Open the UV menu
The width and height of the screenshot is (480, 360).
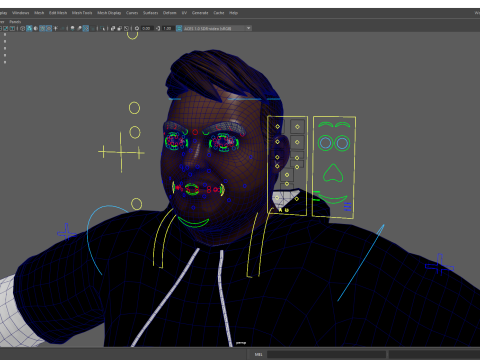point(184,13)
